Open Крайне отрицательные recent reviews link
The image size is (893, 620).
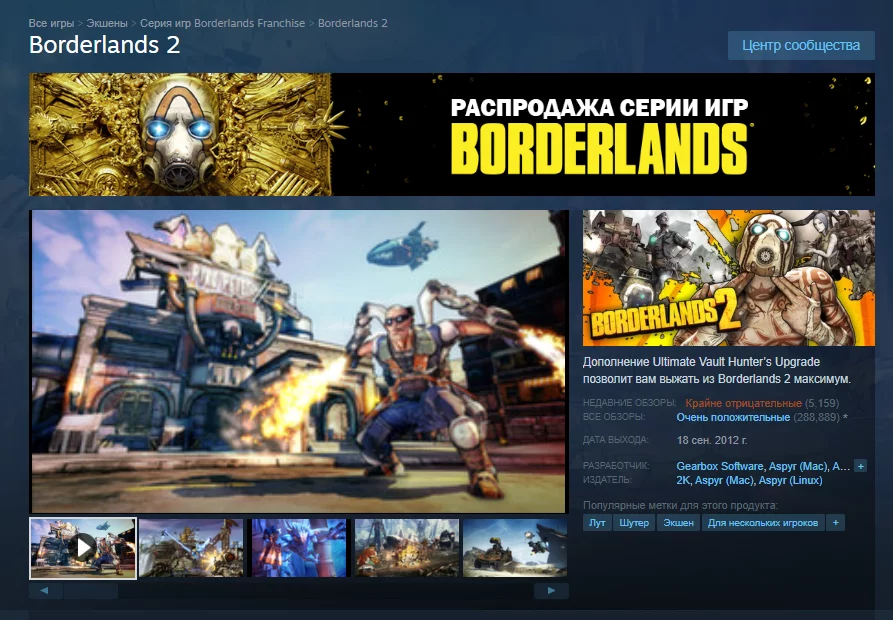point(743,403)
